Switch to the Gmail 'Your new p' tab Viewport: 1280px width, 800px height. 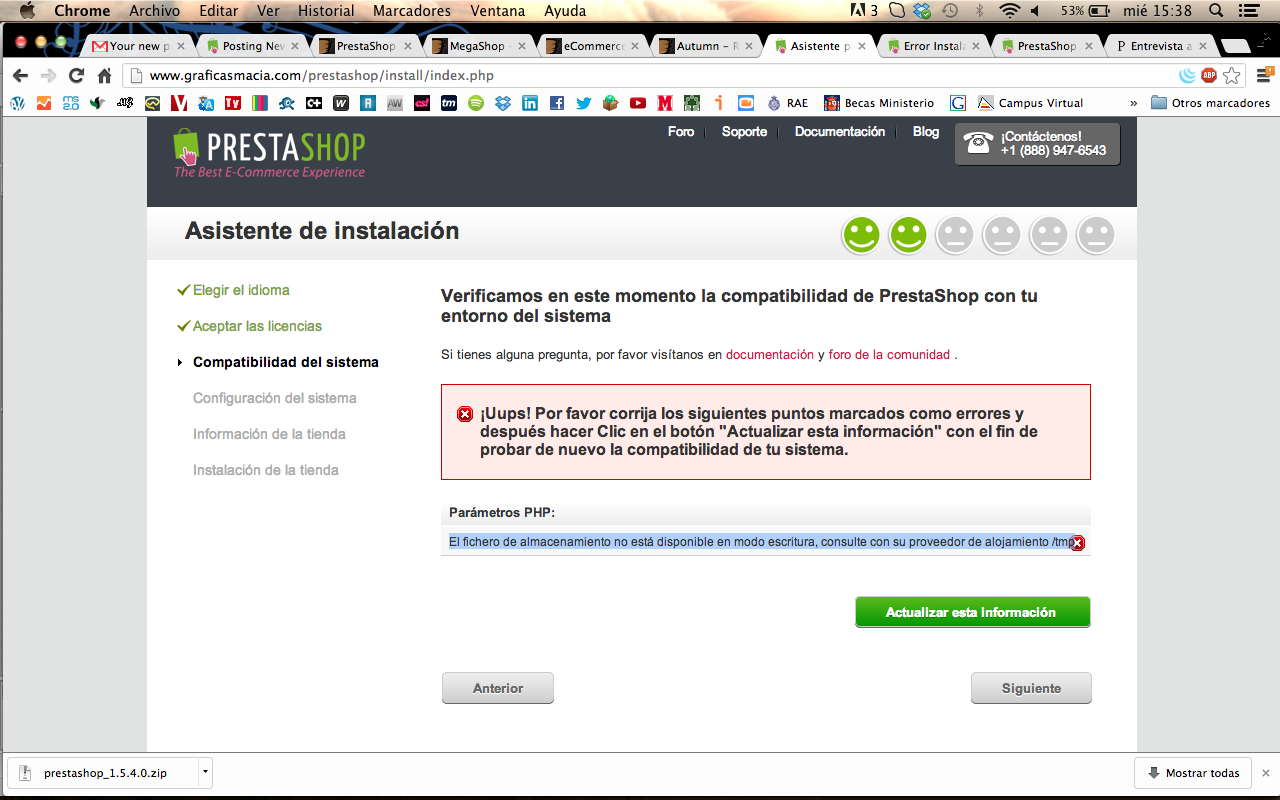(x=138, y=46)
